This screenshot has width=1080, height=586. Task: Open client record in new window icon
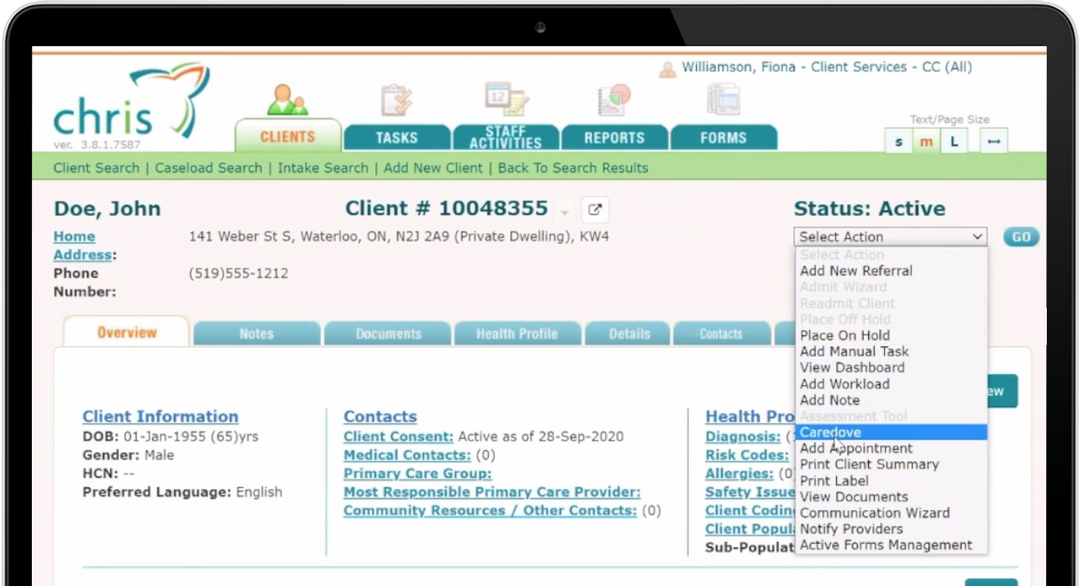pyautogui.click(x=594, y=210)
